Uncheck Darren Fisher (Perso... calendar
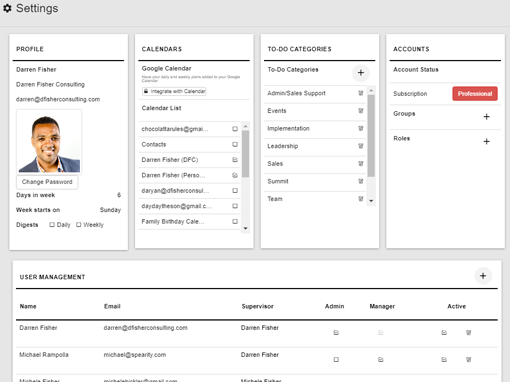The width and height of the screenshot is (510, 382). pyautogui.click(x=235, y=175)
